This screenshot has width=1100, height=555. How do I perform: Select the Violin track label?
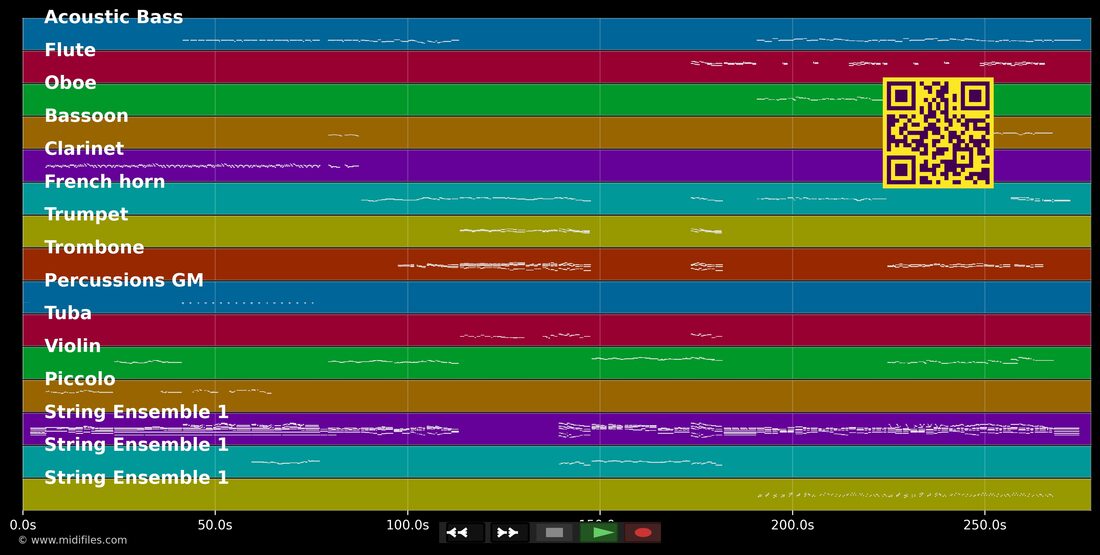pos(73,346)
